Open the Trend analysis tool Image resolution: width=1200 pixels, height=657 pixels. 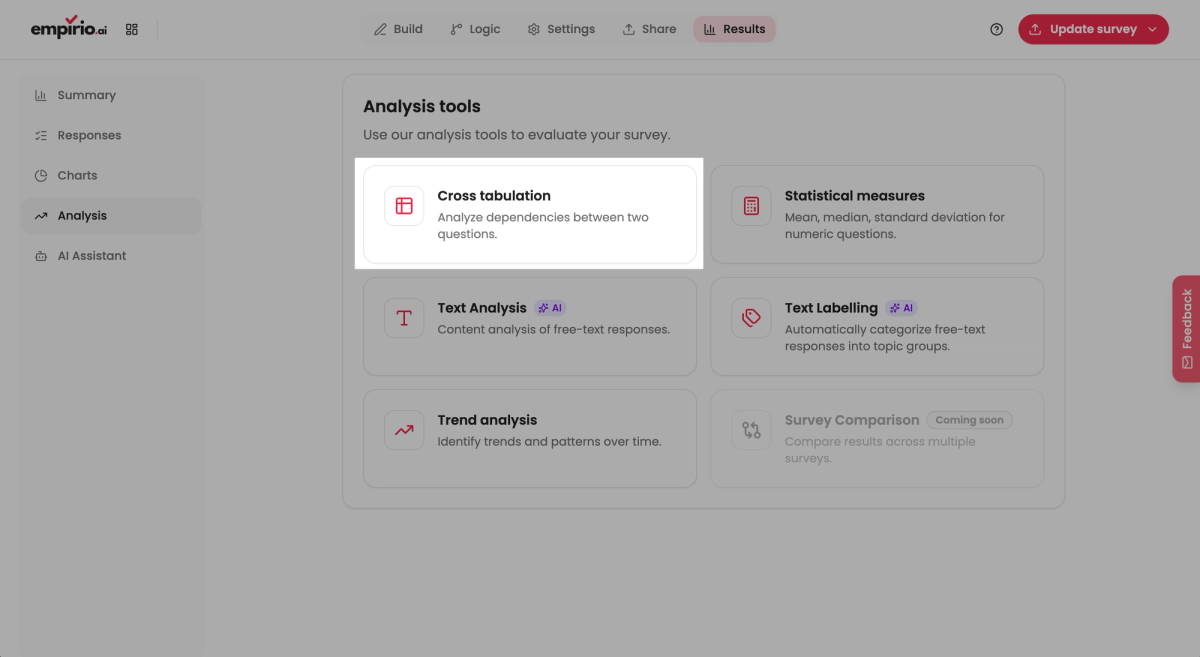pyautogui.click(x=530, y=438)
